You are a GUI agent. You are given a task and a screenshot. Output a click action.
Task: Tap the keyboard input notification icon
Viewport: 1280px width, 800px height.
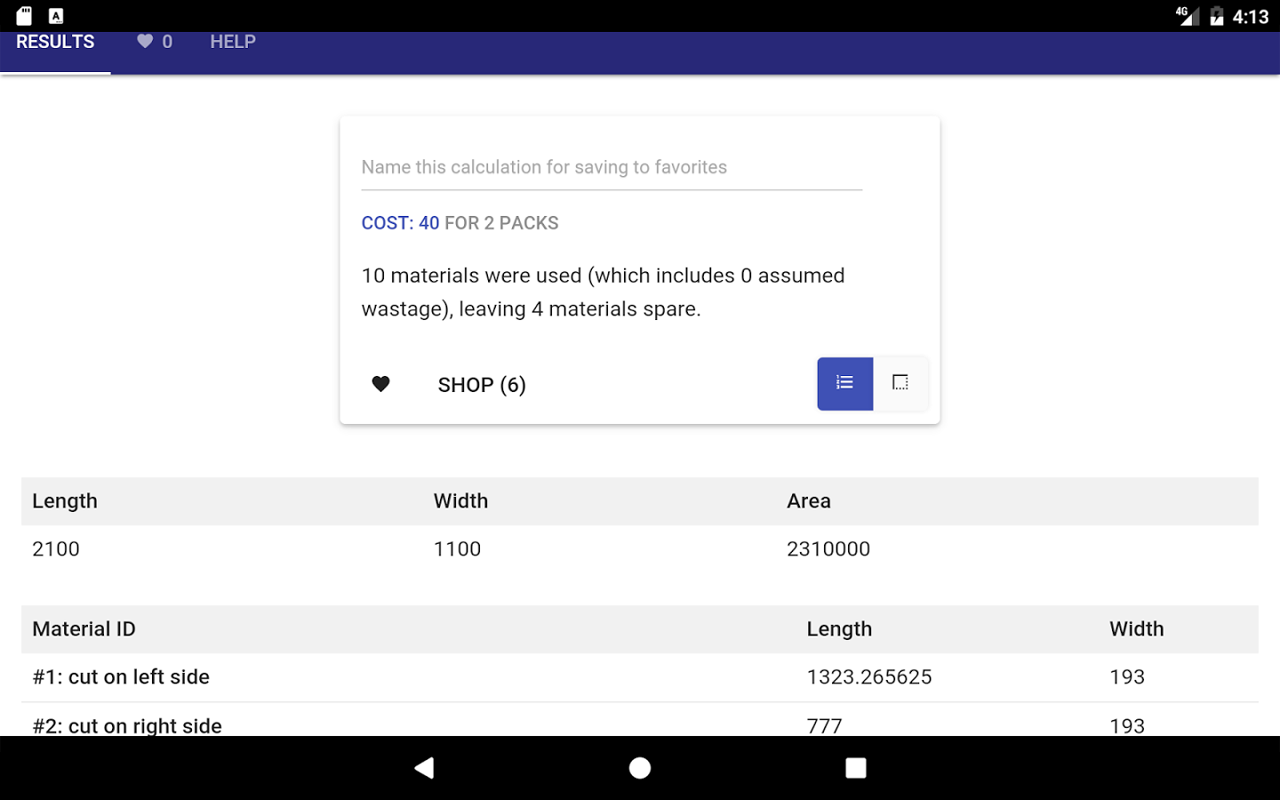coord(56,16)
